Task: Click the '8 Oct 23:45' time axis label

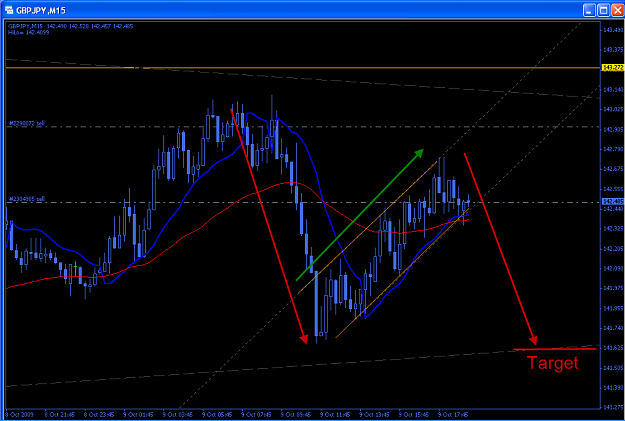Action: 99,415
